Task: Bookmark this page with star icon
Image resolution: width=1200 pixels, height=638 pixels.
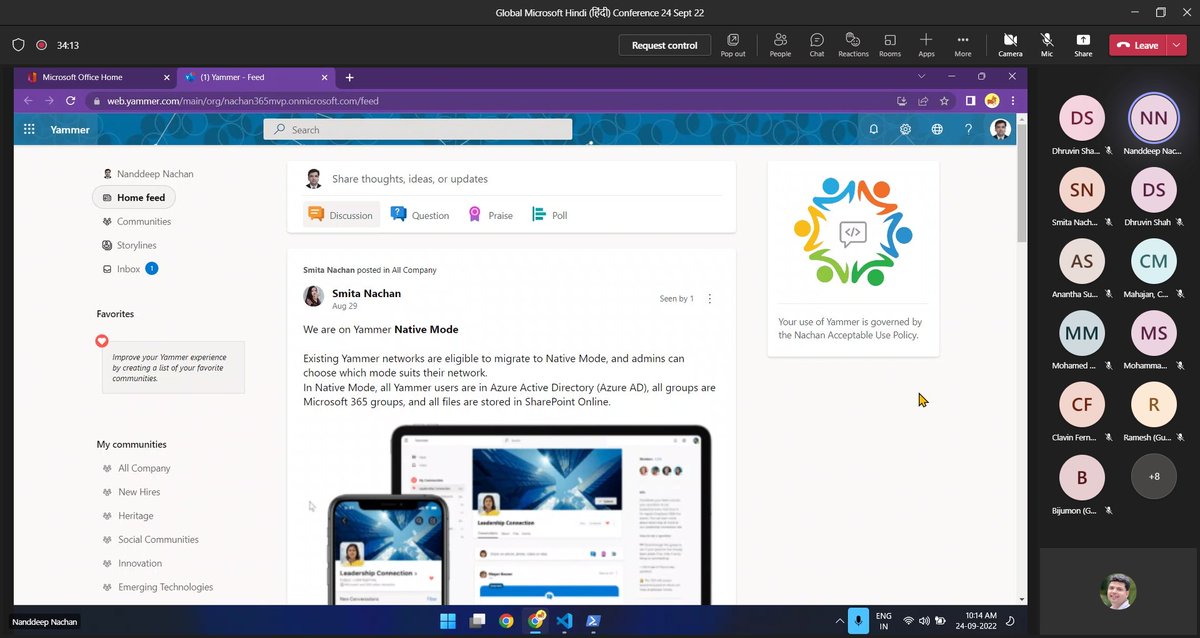Action: click(x=942, y=100)
